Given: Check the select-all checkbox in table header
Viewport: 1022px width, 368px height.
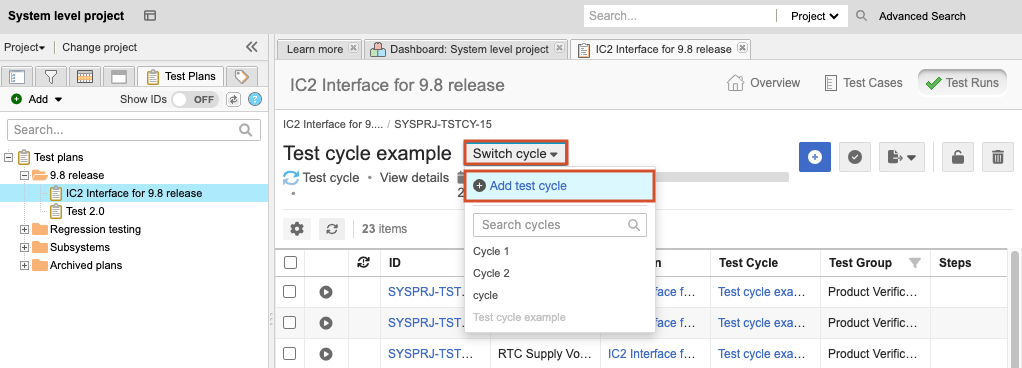Looking at the screenshot, I should click(291, 262).
